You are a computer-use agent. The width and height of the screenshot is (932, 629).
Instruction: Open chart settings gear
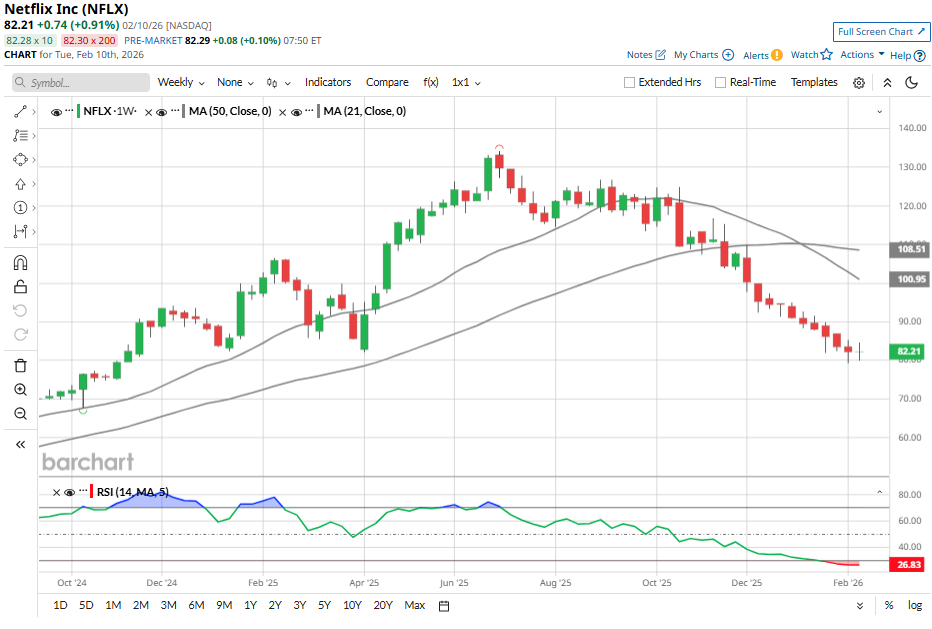pos(859,83)
